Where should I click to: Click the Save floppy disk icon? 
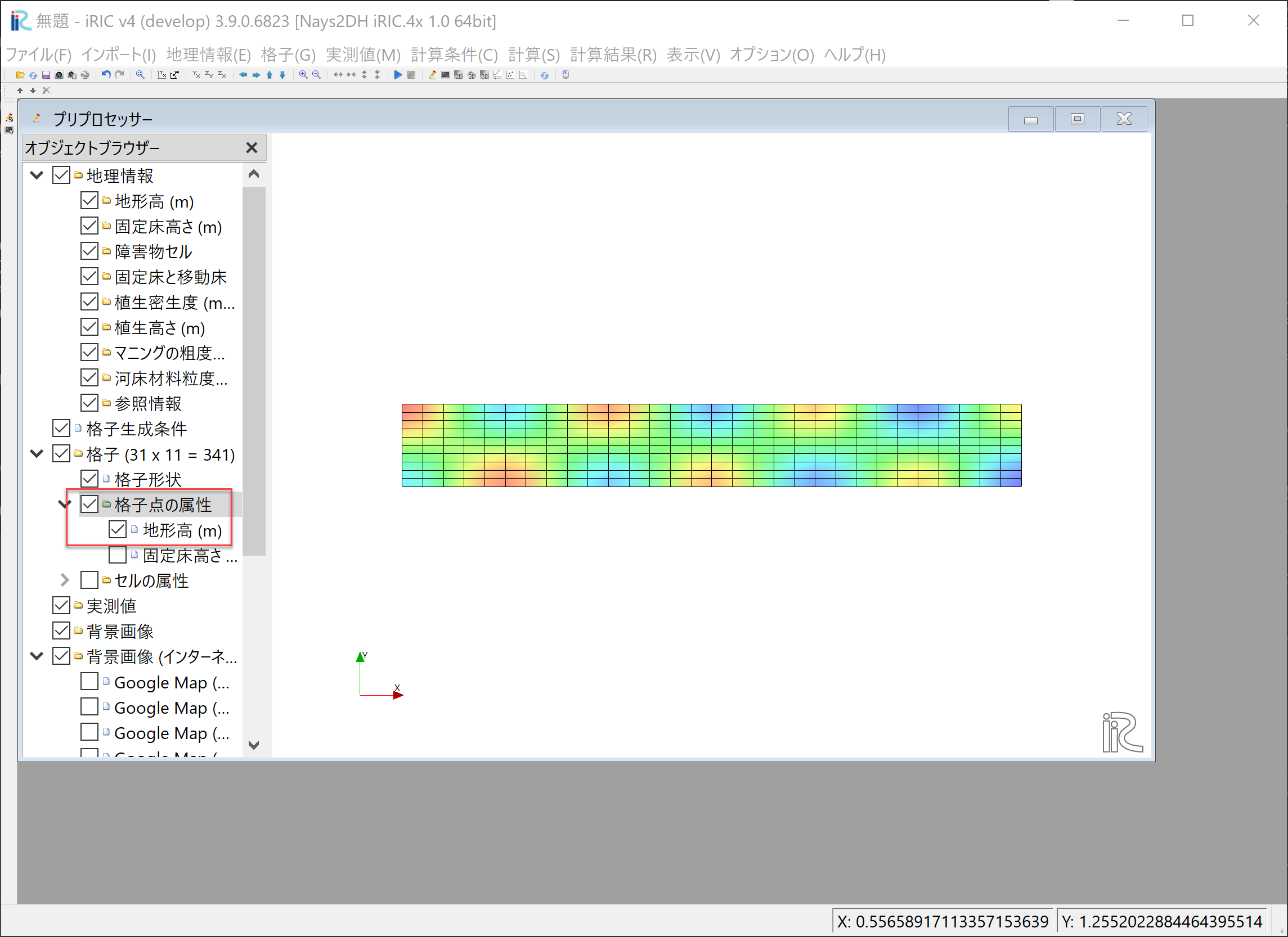(x=46, y=75)
